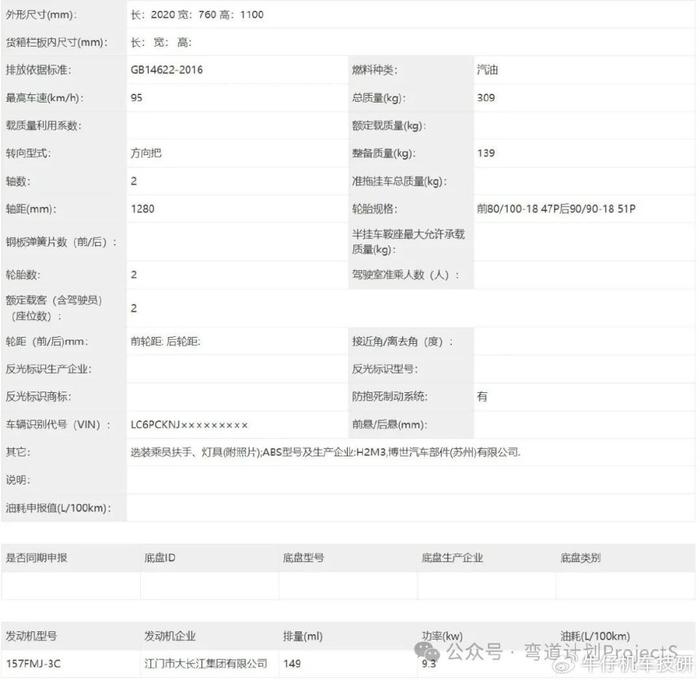Click the curb weight value 139
The image size is (700, 680).
point(486,153)
